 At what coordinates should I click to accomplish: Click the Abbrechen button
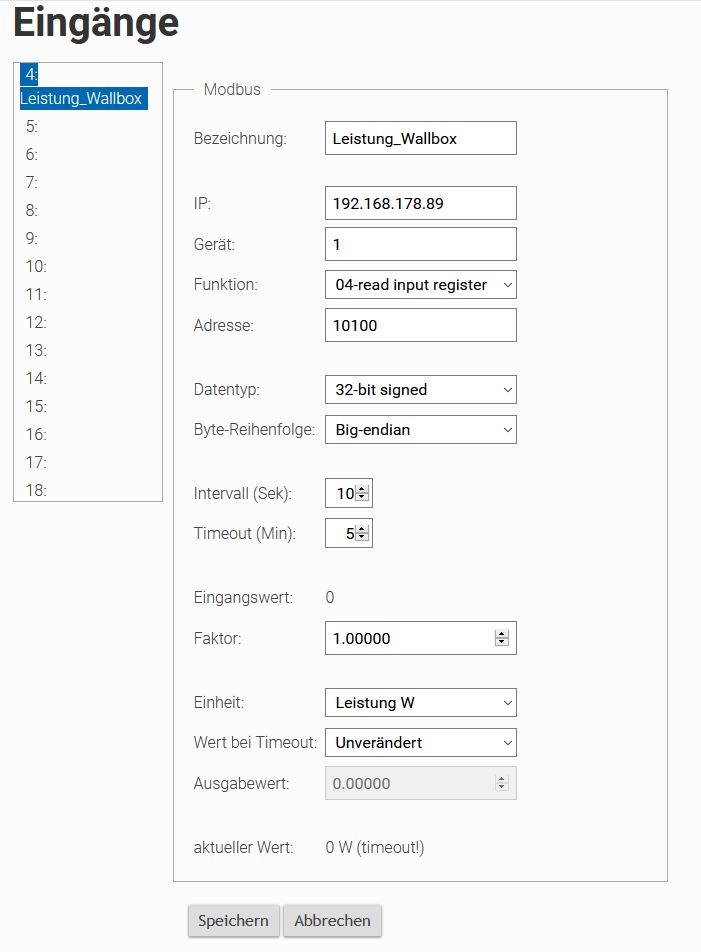332,921
